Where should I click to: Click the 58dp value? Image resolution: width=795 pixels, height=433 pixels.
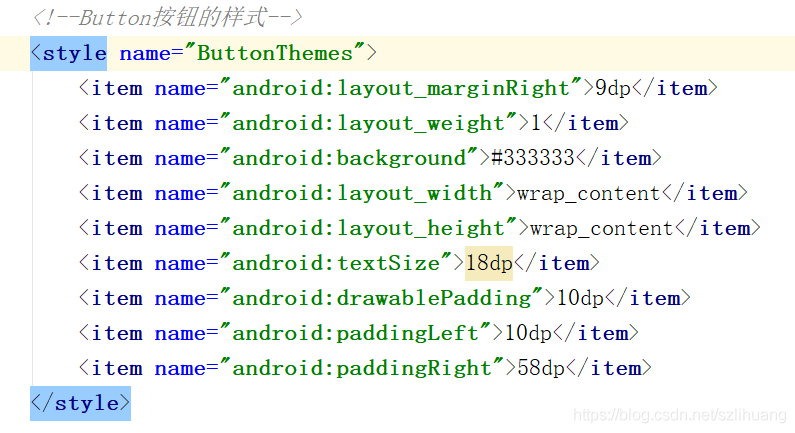541,368
